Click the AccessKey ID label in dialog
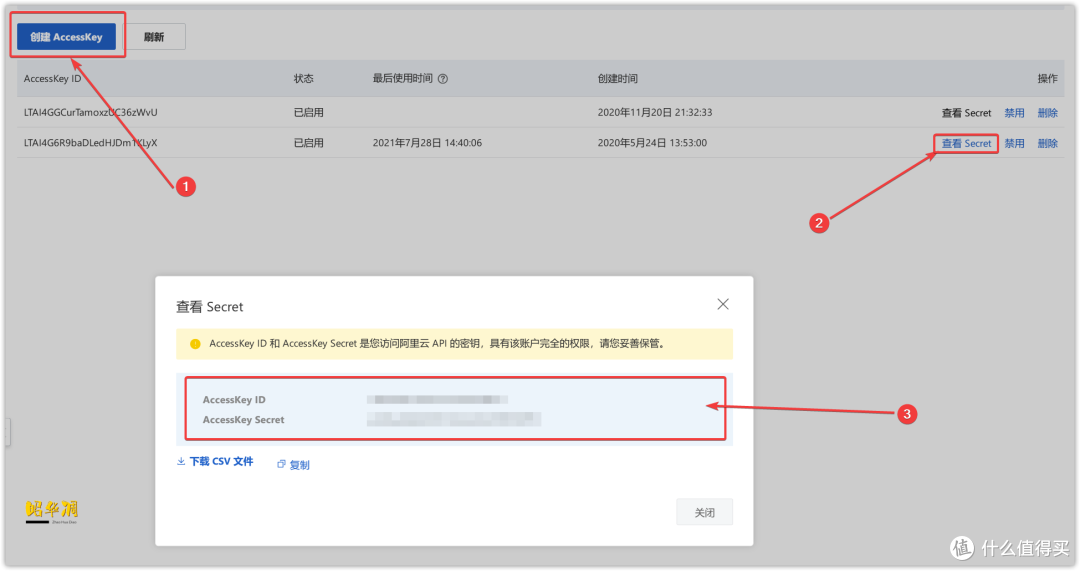 tap(233, 399)
